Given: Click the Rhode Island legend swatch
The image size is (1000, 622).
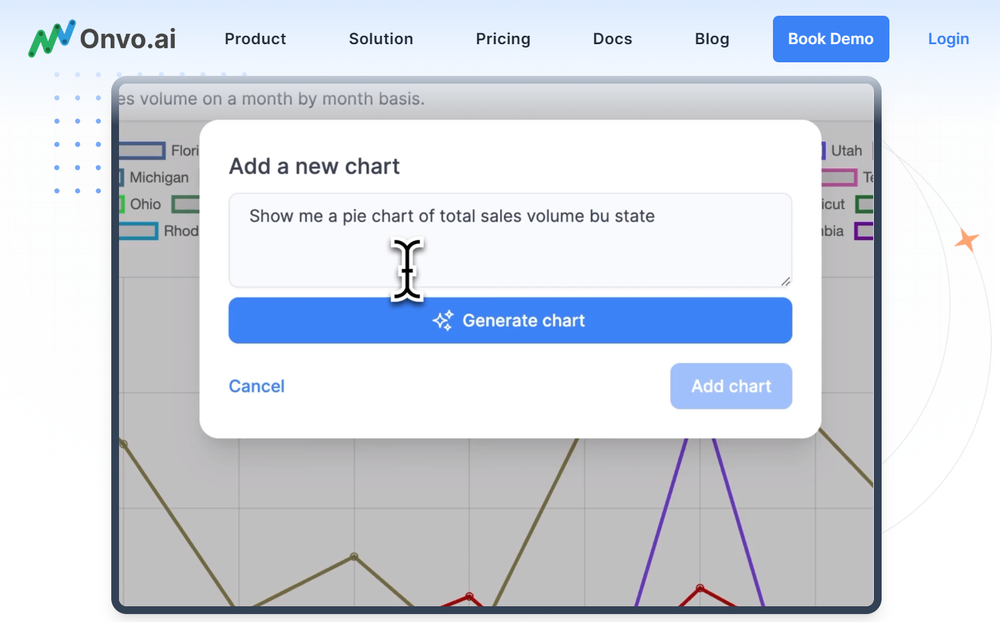Looking at the screenshot, I should pos(138,231).
